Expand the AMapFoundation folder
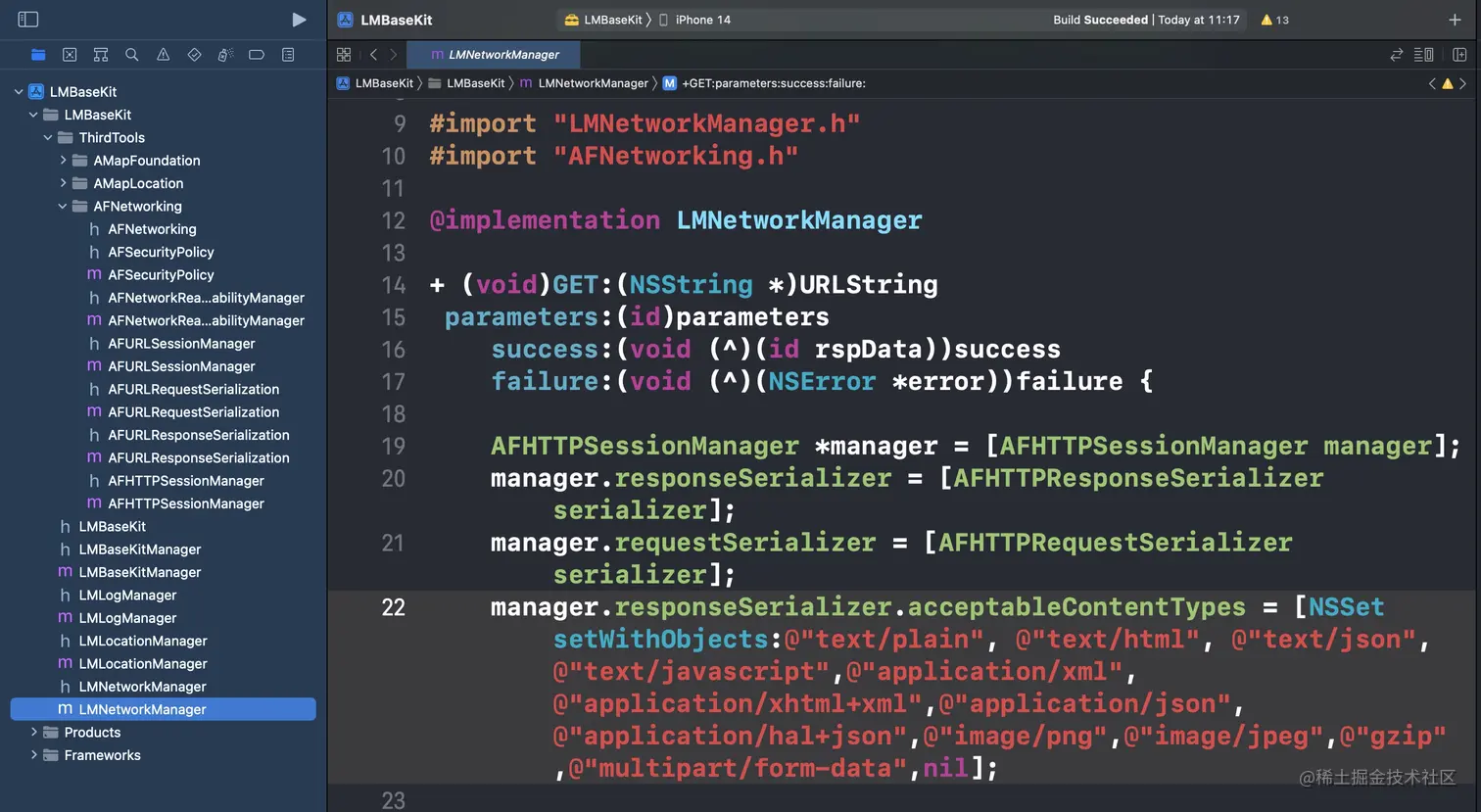Image resolution: width=1481 pixels, height=812 pixels. point(63,161)
